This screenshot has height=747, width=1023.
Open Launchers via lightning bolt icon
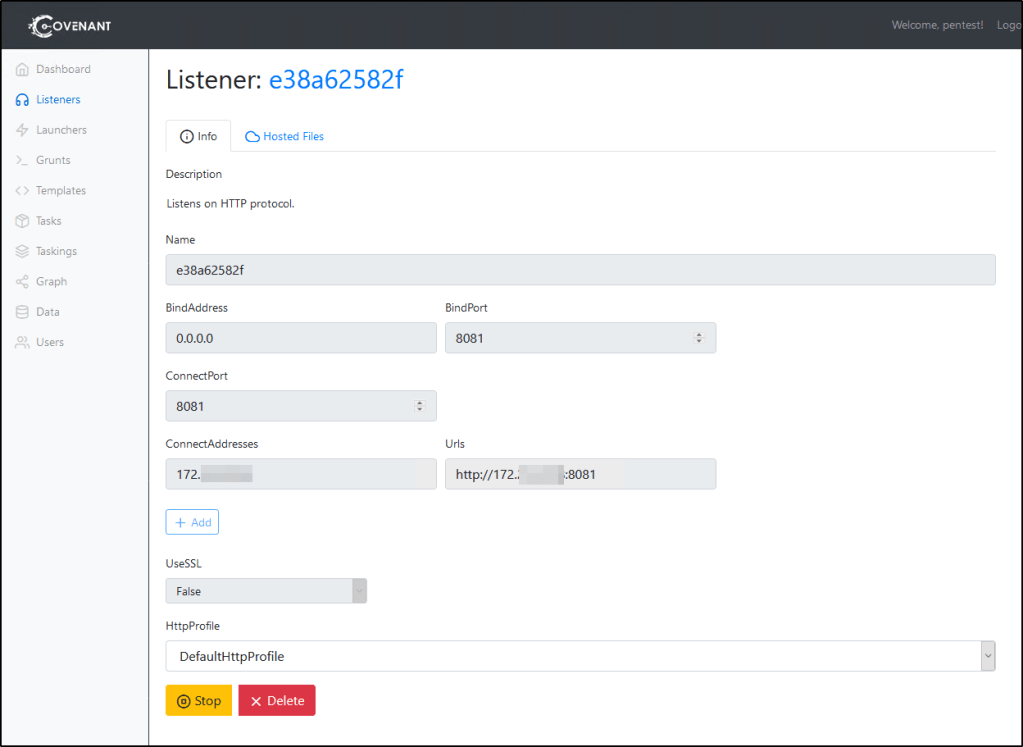coord(23,130)
